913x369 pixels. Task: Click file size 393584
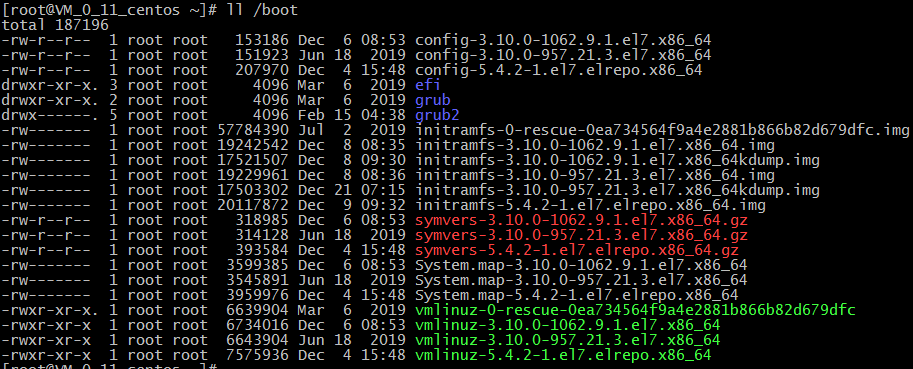pyautogui.click(x=262, y=250)
